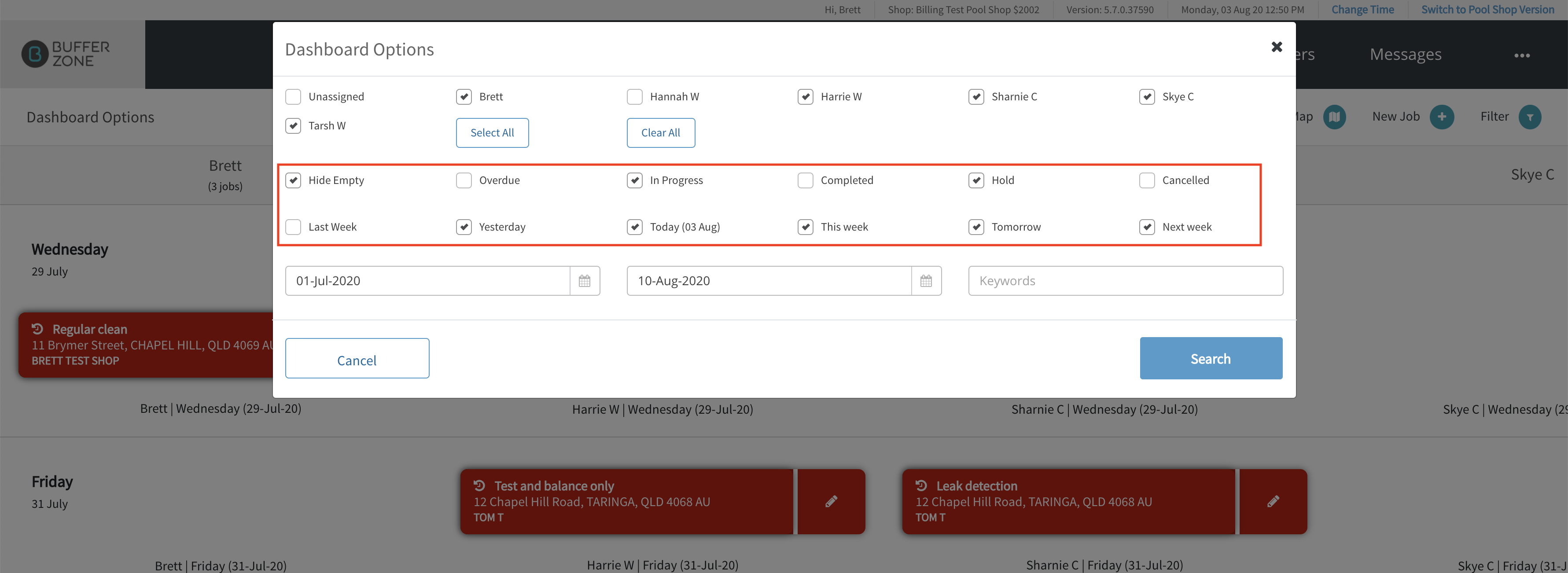Click the Clear All button
Viewport: 1568px width, 573px height.
660,132
